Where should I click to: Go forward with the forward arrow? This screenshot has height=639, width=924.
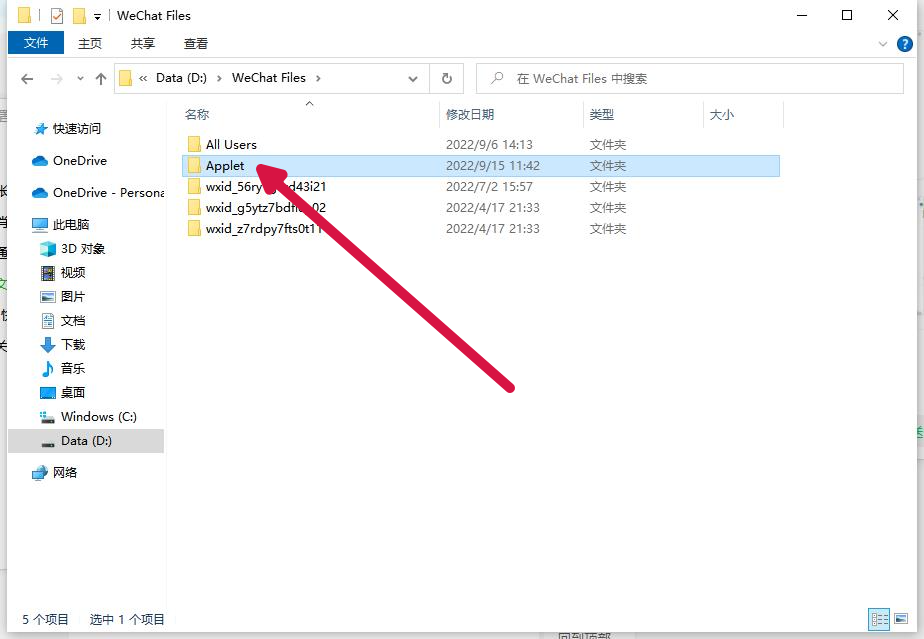tap(57, 78)
